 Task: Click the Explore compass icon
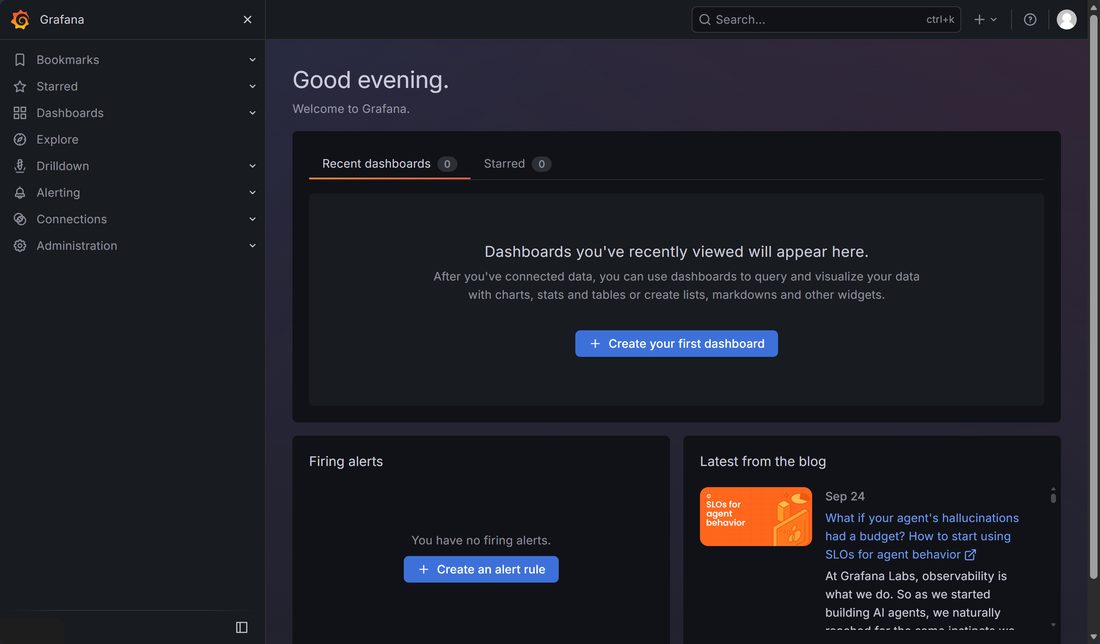click(20, 140)
